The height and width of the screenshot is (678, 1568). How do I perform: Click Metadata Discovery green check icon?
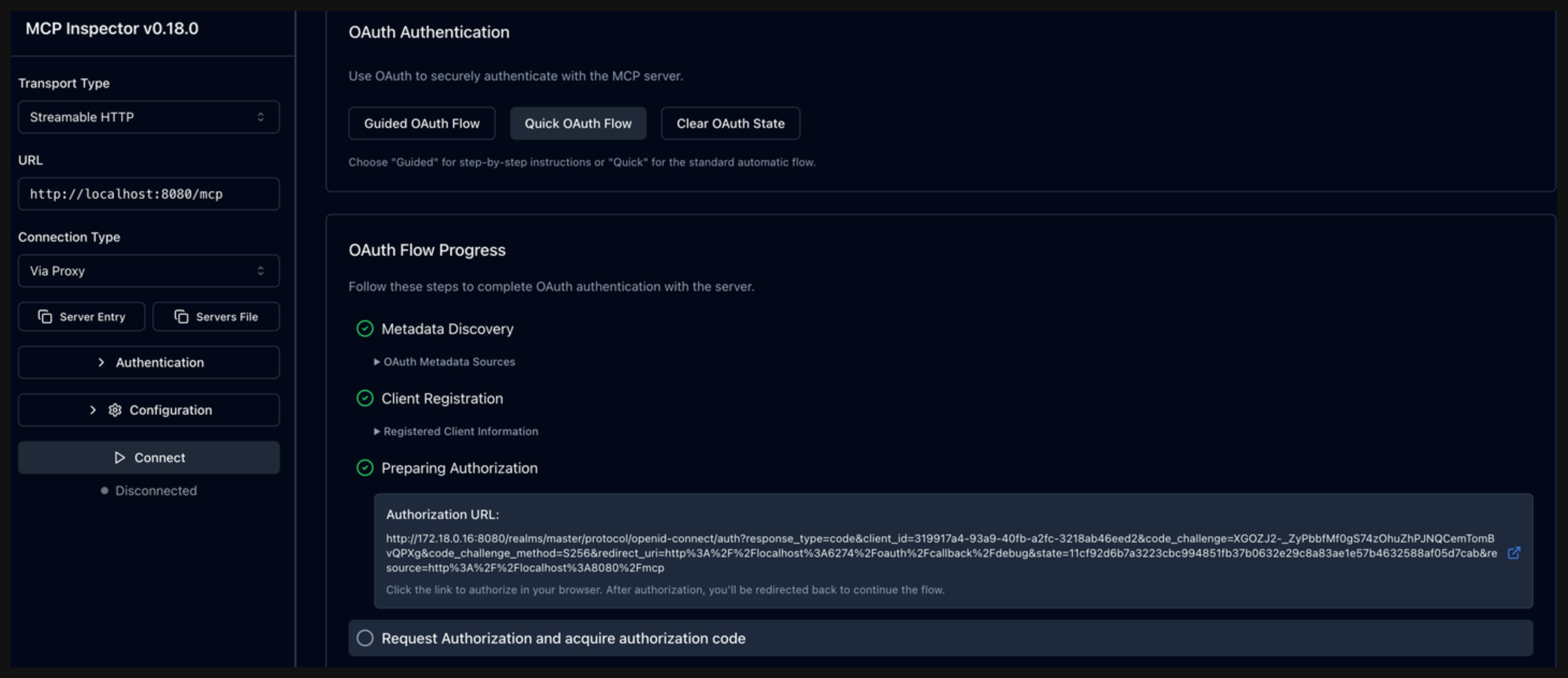[365, 329]
